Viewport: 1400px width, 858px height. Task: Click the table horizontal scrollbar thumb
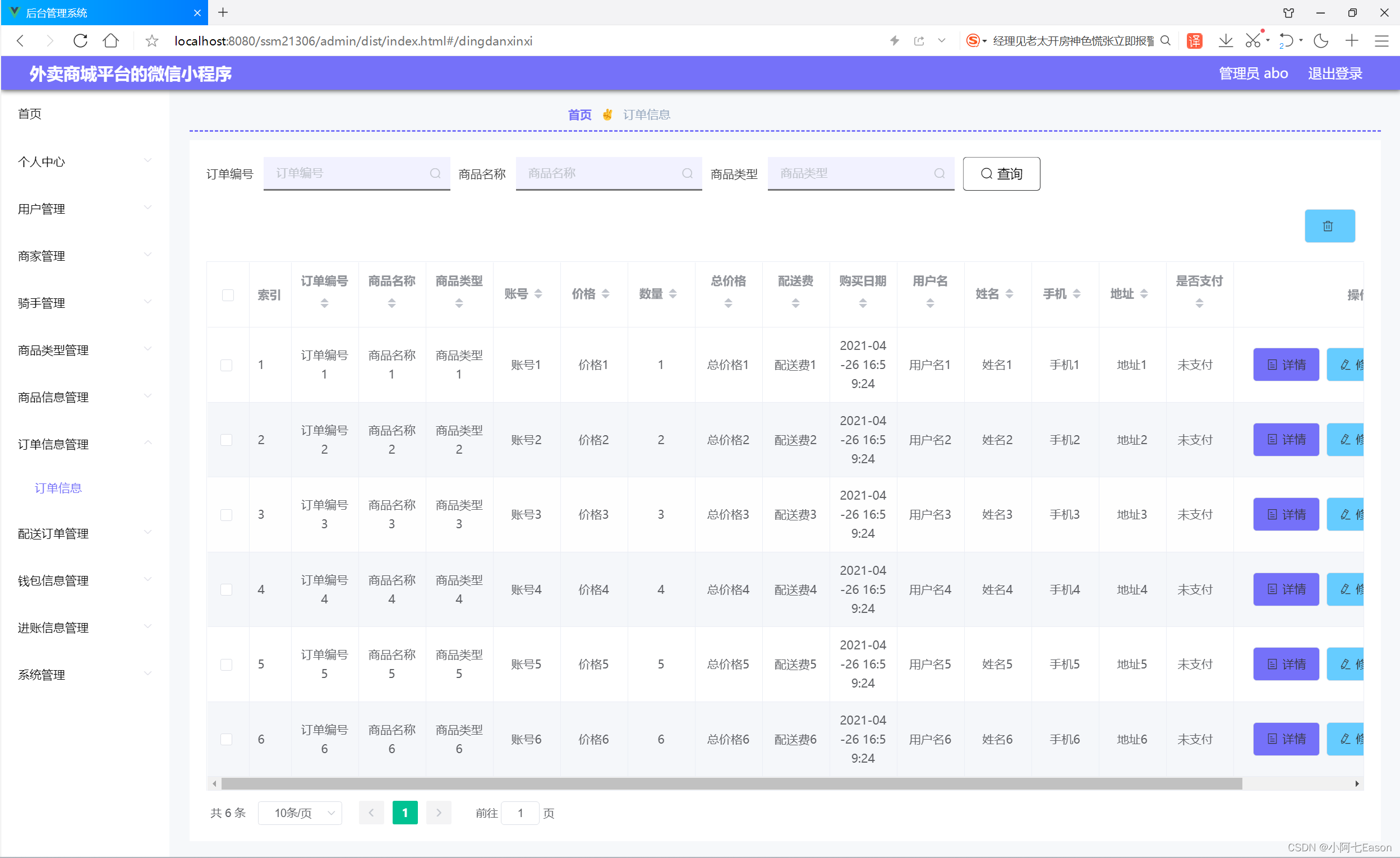click(x=732, y=783)
